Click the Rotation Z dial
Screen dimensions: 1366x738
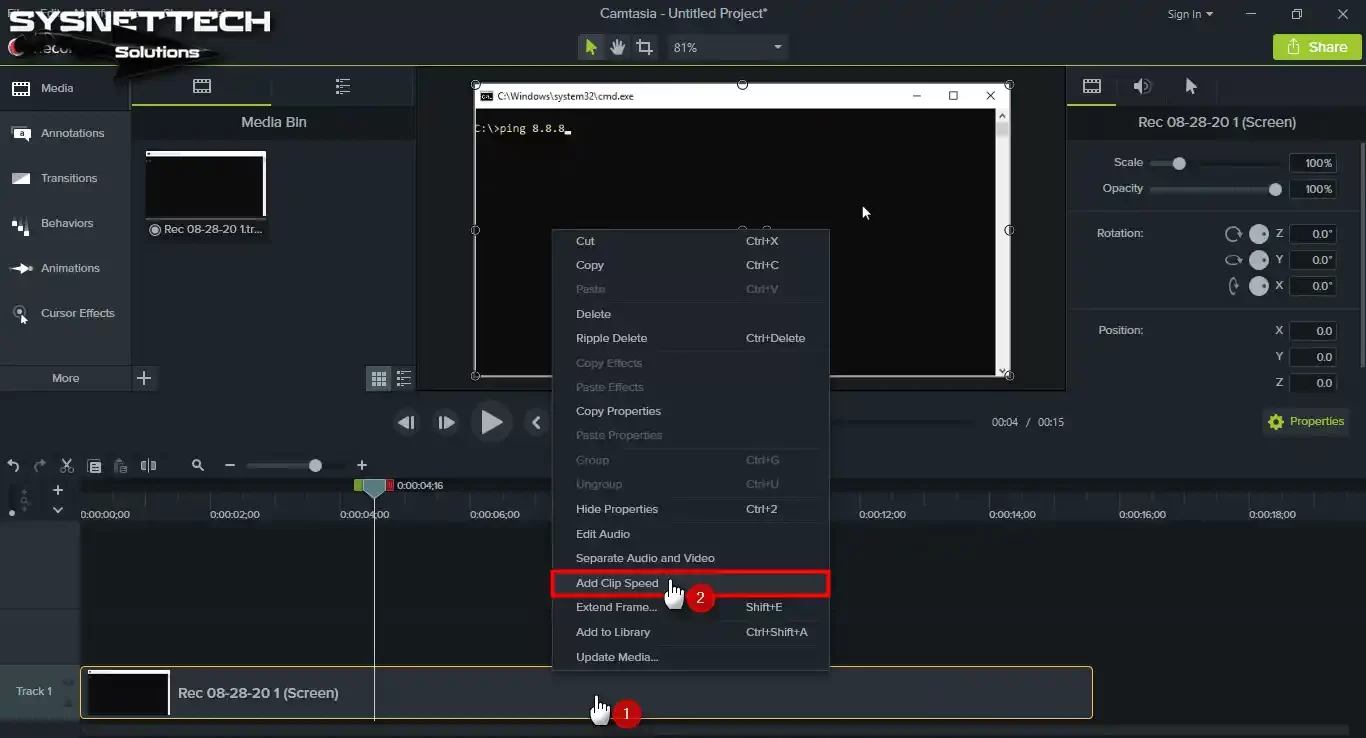pyautogui.click(x=1259, y=234)
